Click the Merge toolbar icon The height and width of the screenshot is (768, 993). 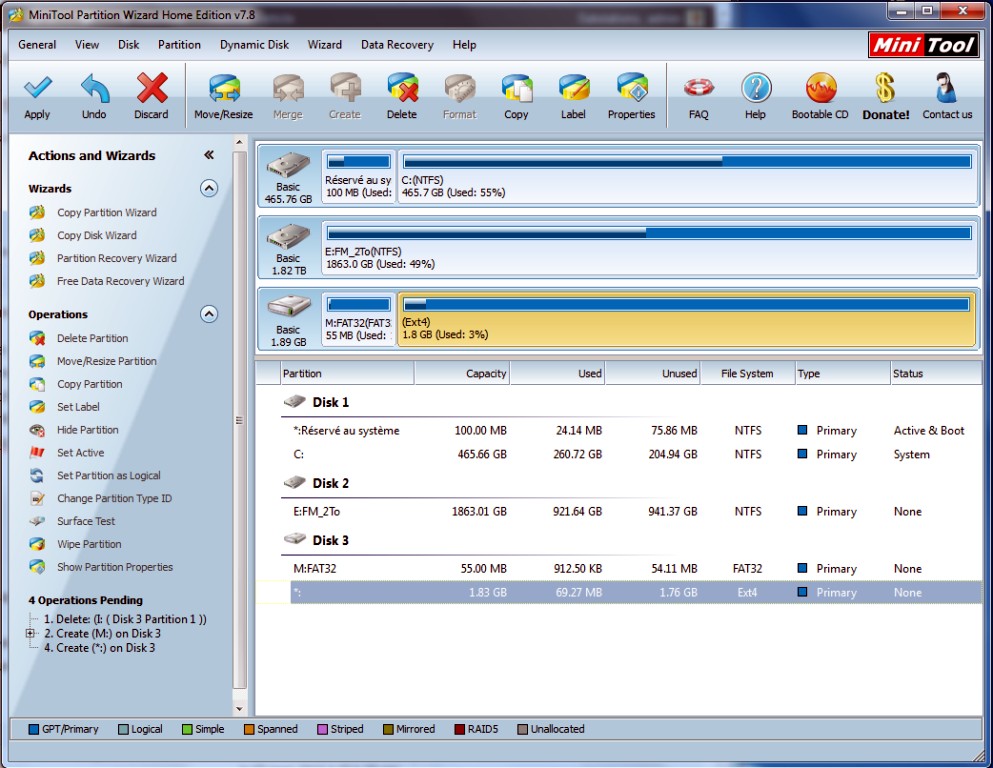click(x=288, y=96)
